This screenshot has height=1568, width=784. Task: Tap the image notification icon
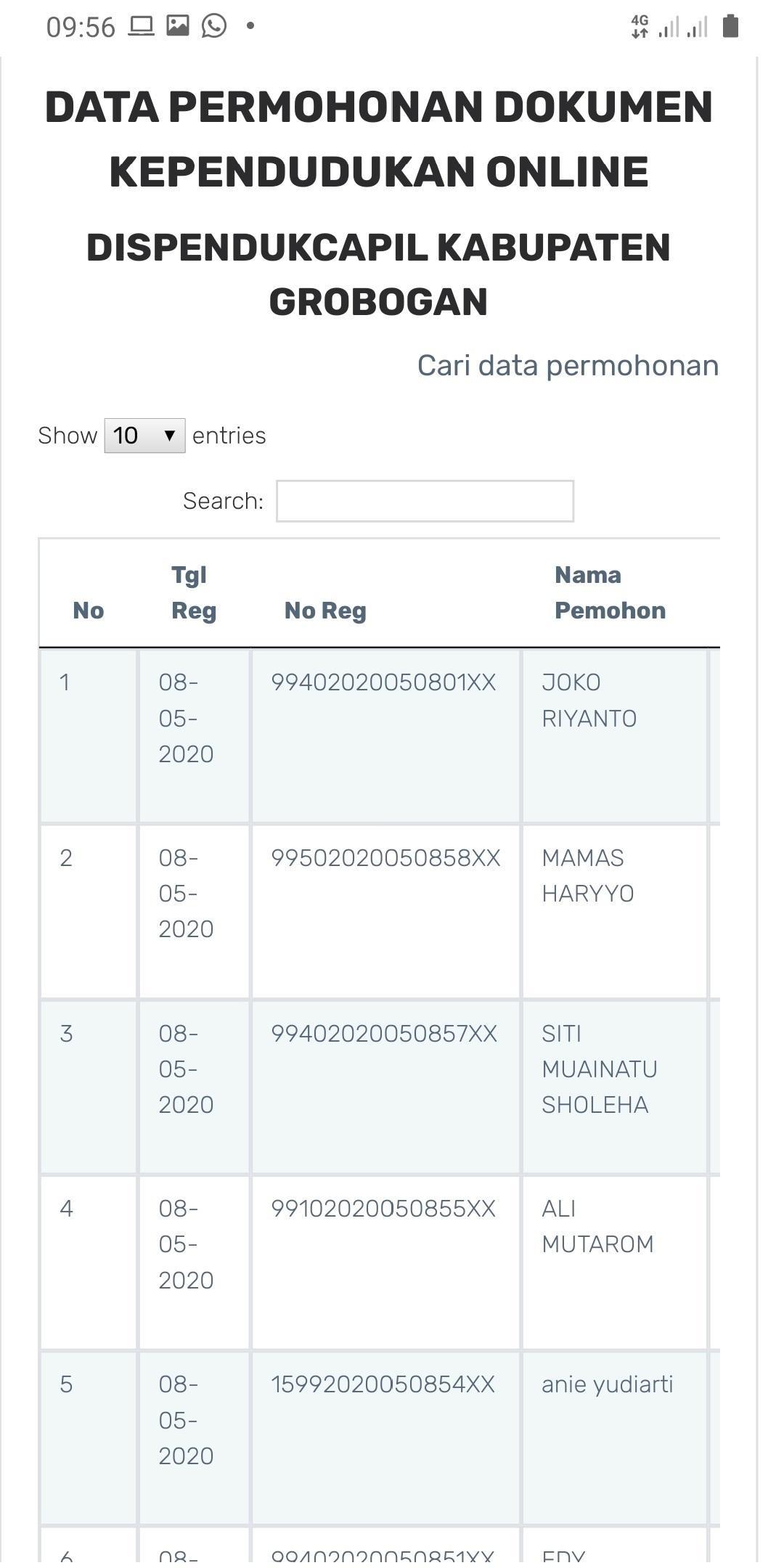pyautogui.click(x=178, y=25)
